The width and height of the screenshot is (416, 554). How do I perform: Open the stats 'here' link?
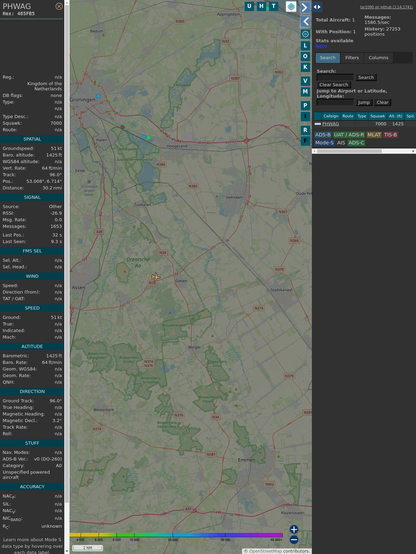click(321, 46)
